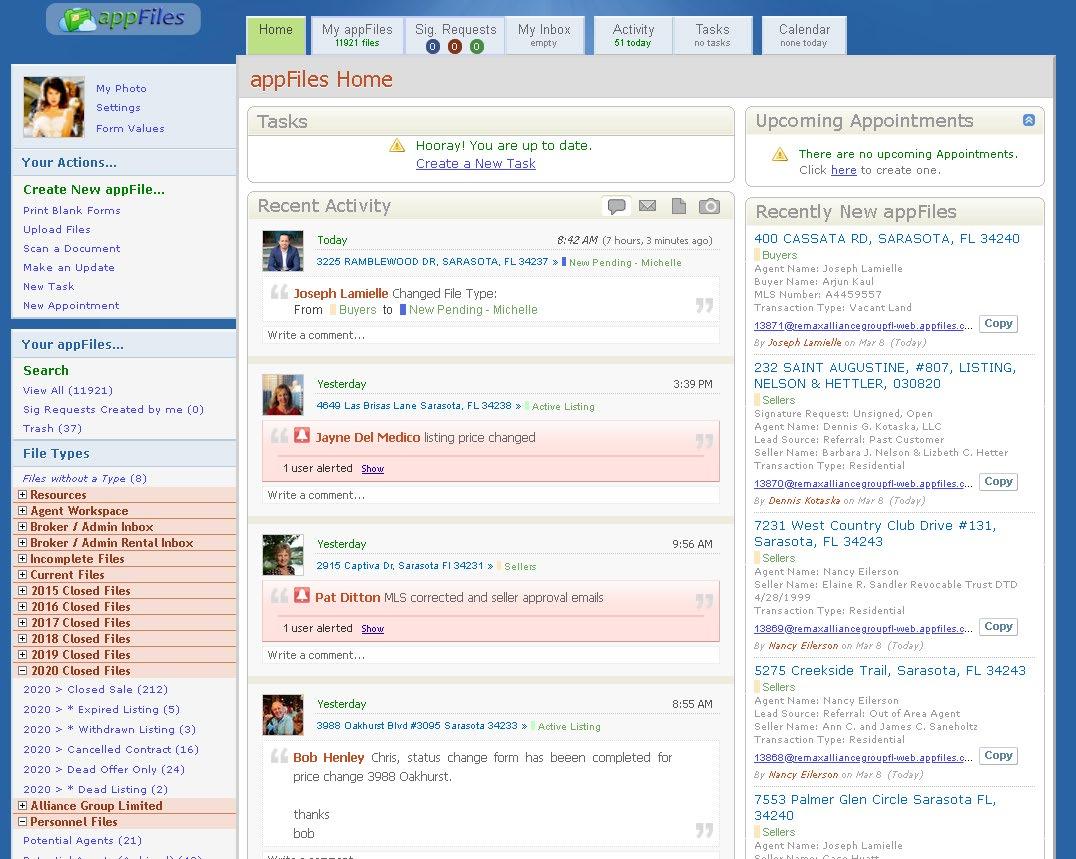Open 3225 Ramblewood Dr file link
The image size is (1076, 859).
coord(432,261)
